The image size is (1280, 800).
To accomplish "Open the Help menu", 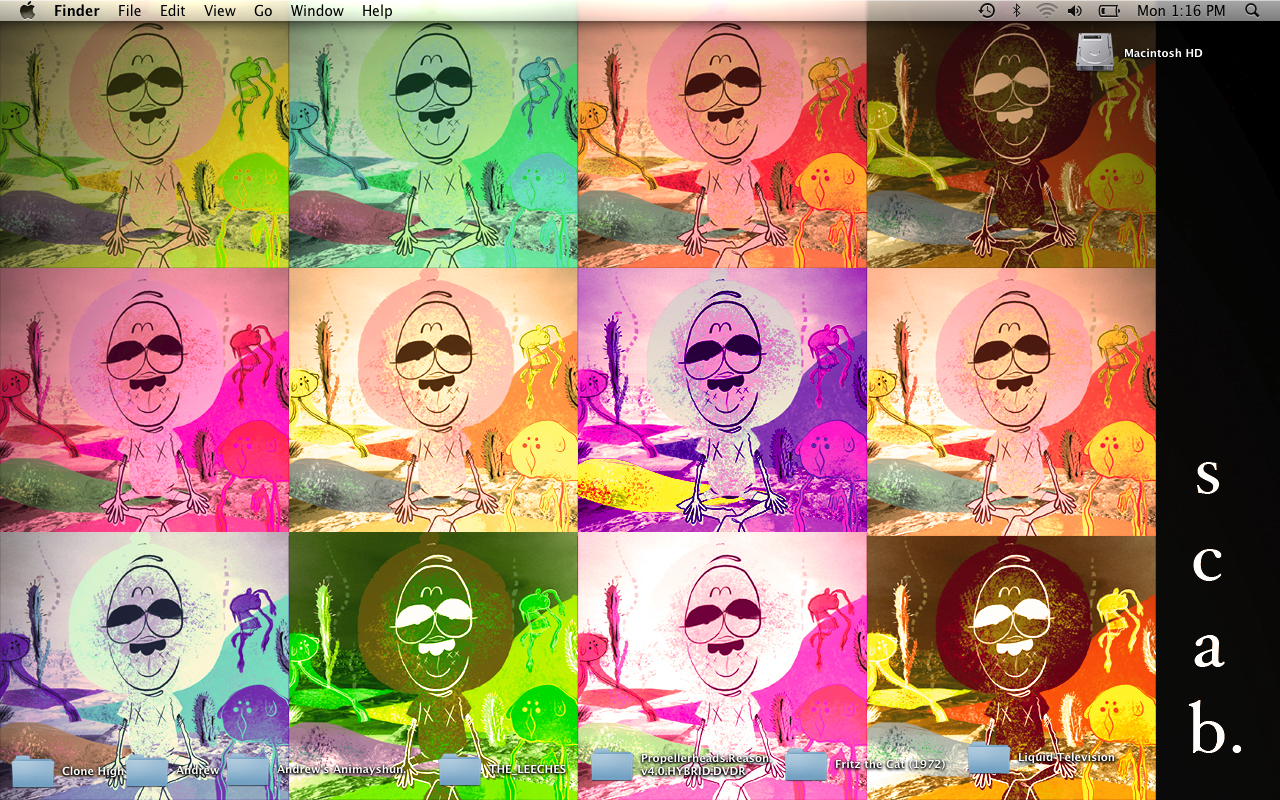I will (x=377, y=11).
